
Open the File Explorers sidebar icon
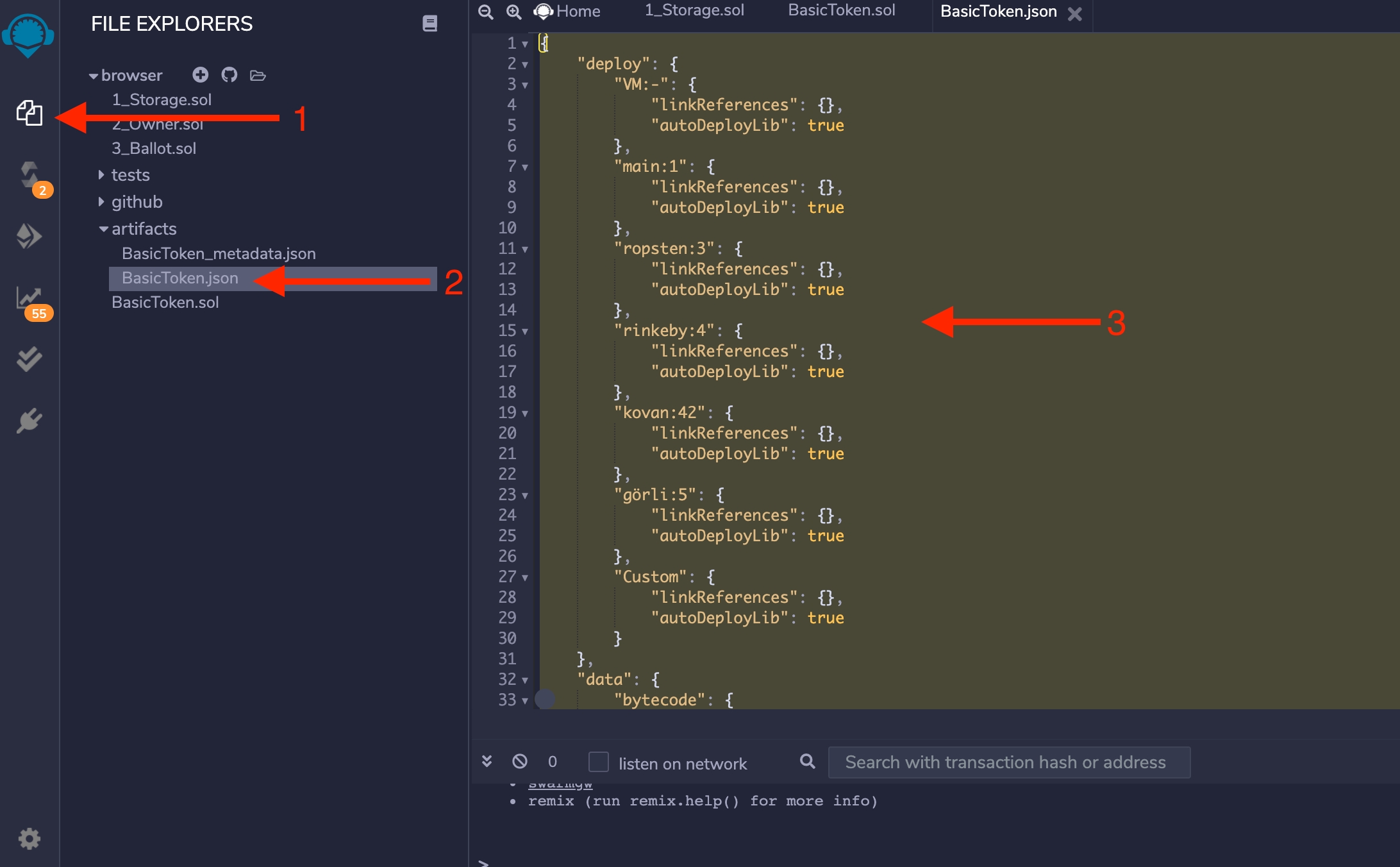(29, 114)
